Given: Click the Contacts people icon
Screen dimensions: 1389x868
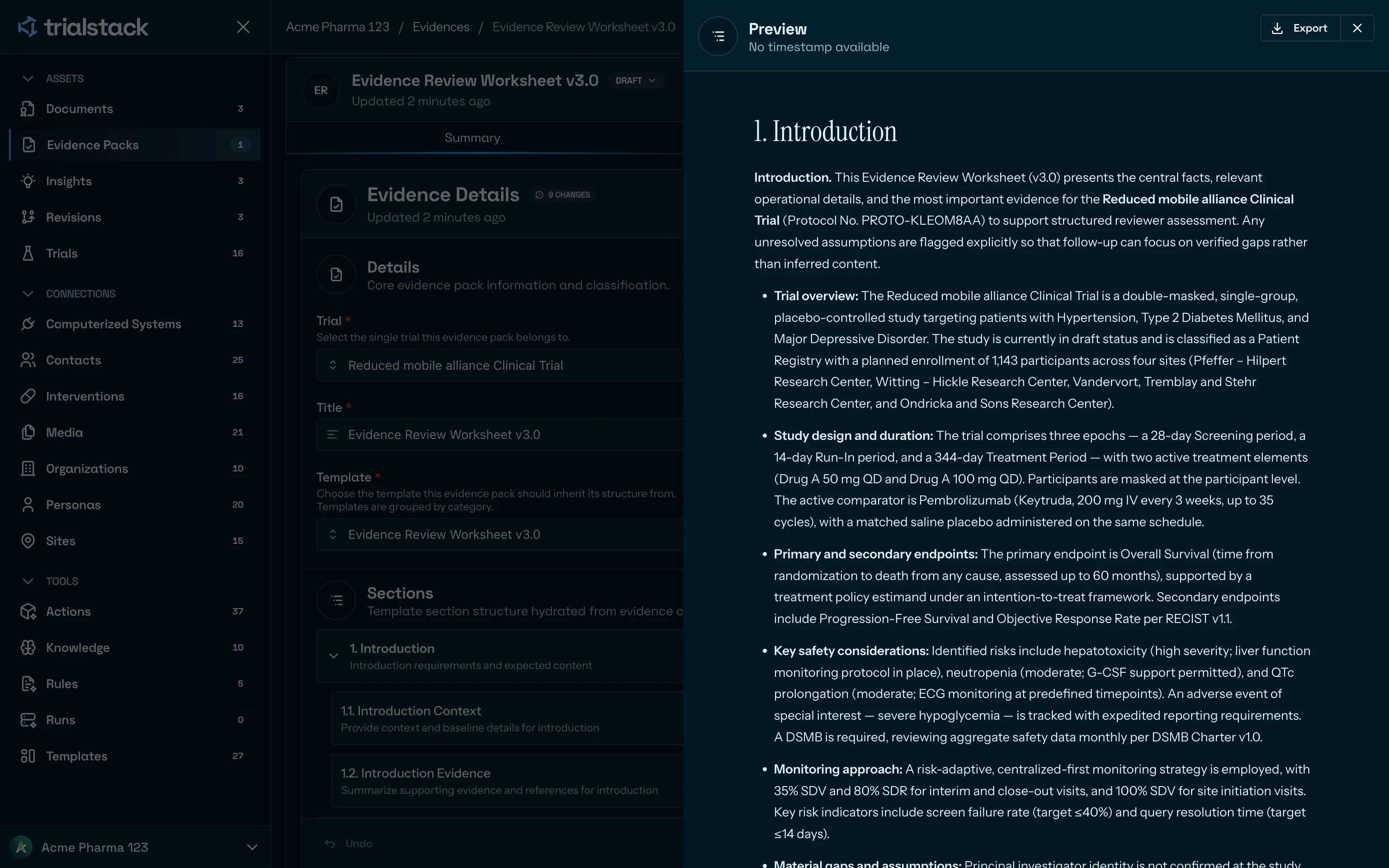Looking at the screenshot, I should coord(28,360).
